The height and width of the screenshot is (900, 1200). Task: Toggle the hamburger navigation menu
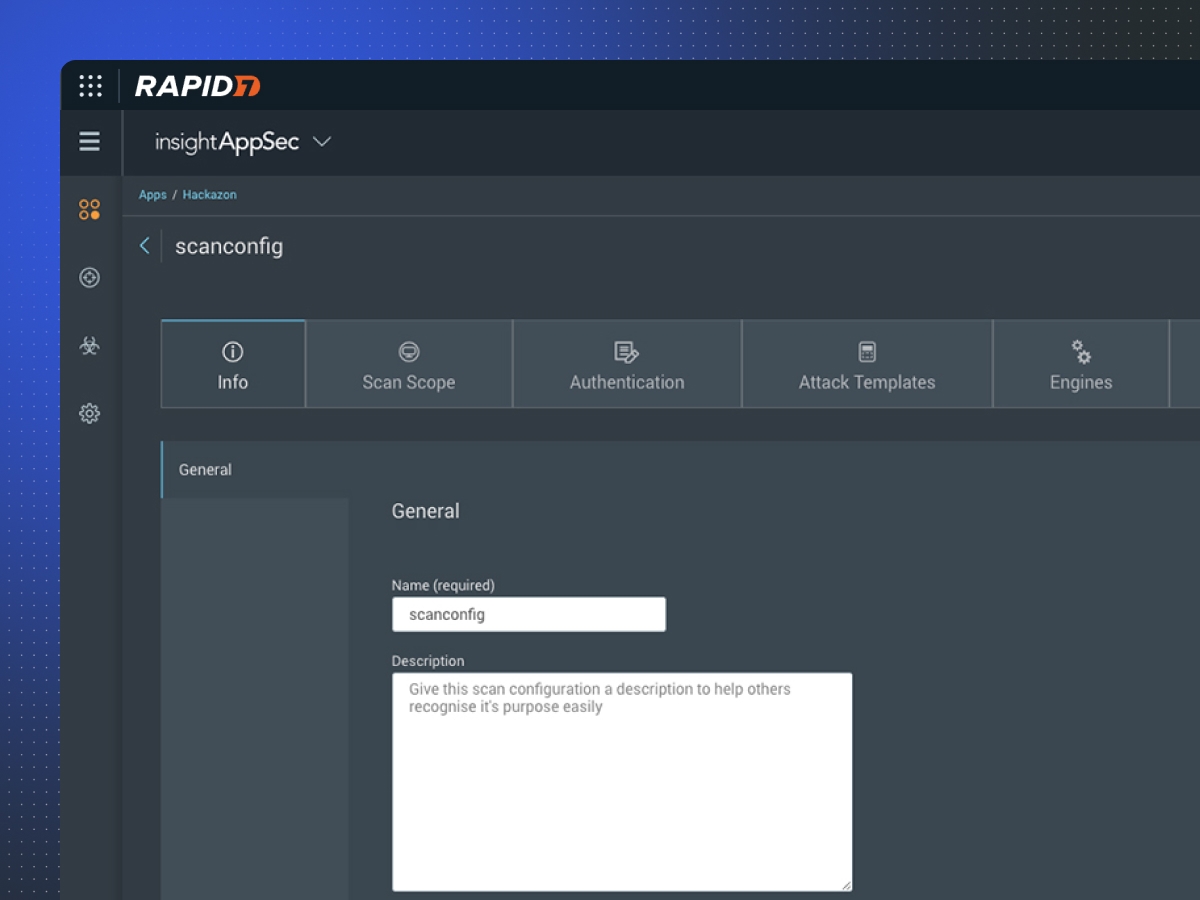point(90,142)
